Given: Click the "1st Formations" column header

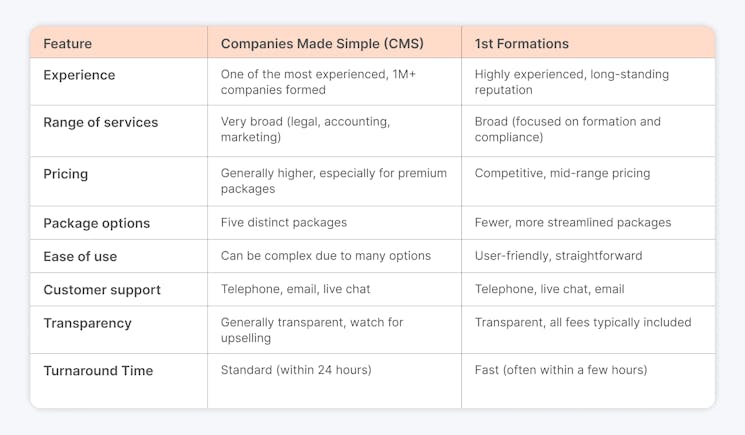Looking at the screenshot, I should click(521, 44).
